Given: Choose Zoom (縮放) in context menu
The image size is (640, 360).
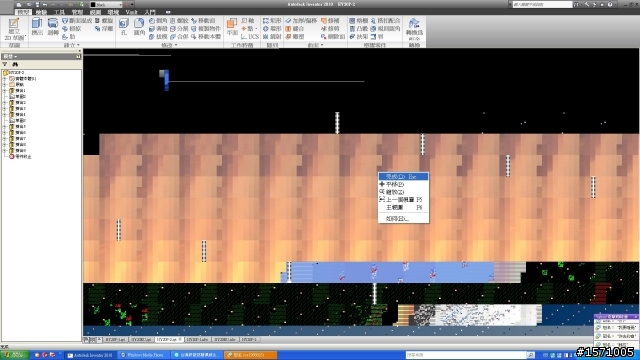Looking at the screenshot, I should (x=403, y=192).
